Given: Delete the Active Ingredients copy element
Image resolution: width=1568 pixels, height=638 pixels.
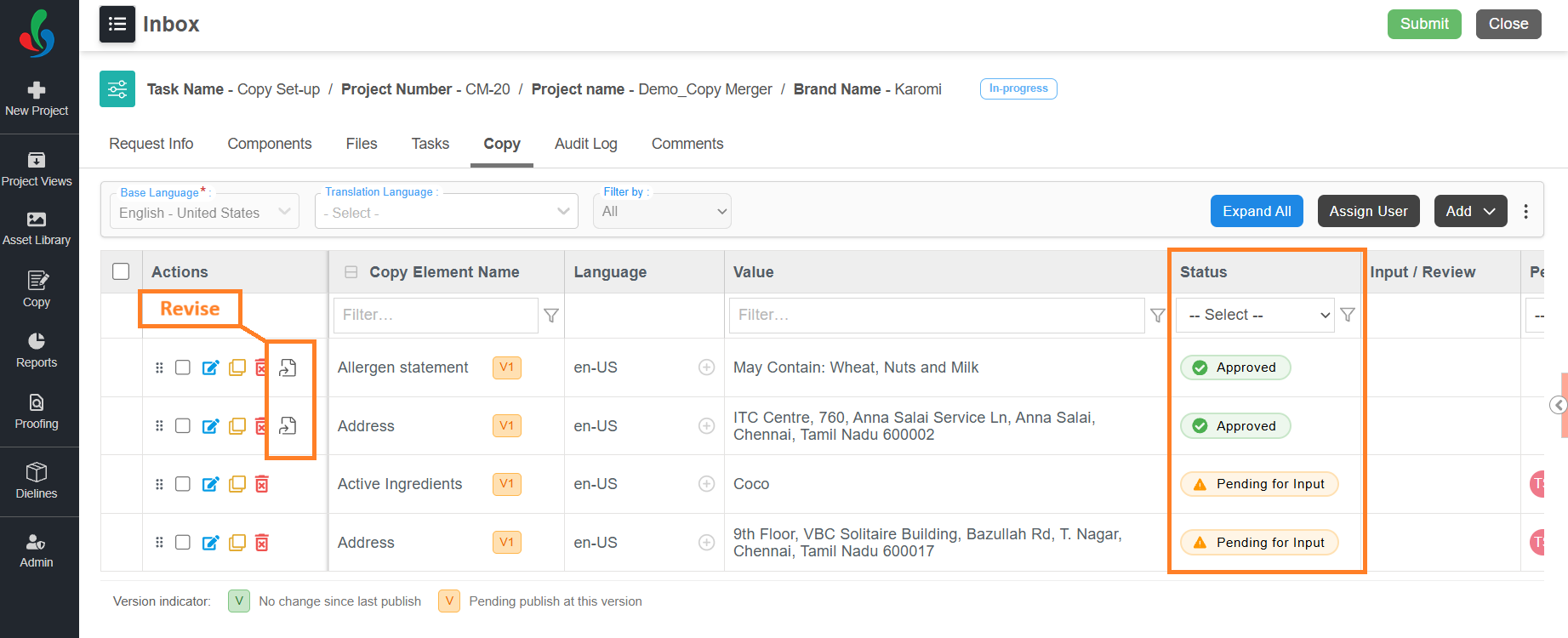Looking at the screenshot, I should (262, 484).
